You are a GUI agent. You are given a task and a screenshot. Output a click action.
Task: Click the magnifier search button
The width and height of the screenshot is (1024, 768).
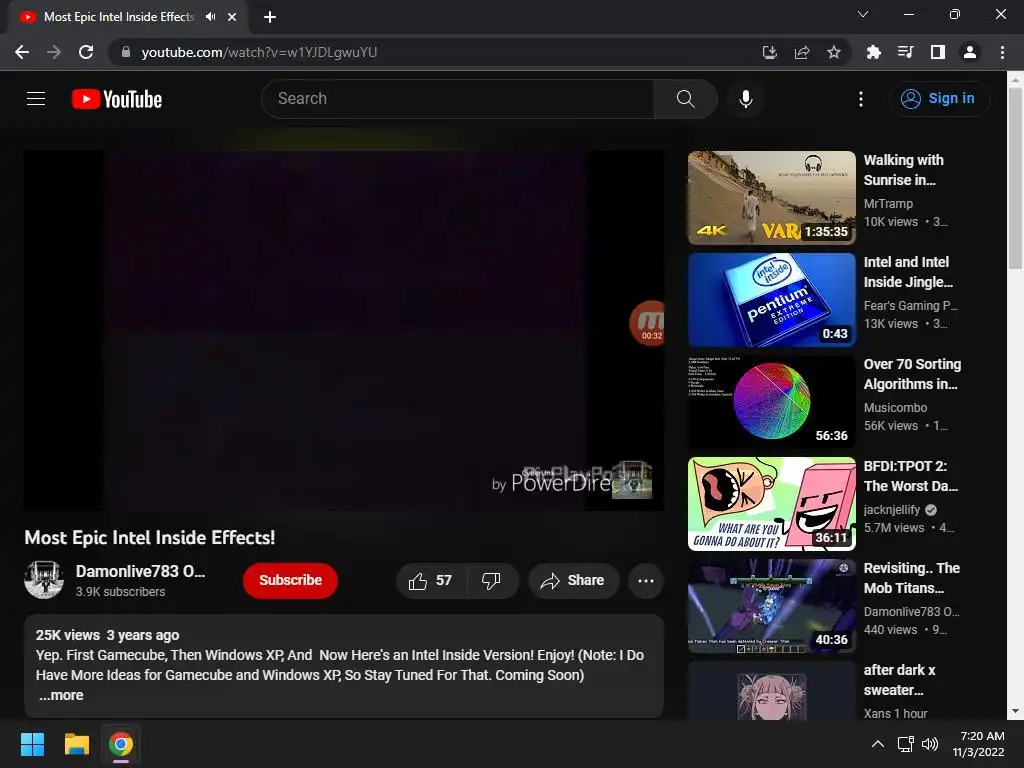point(685,99)
